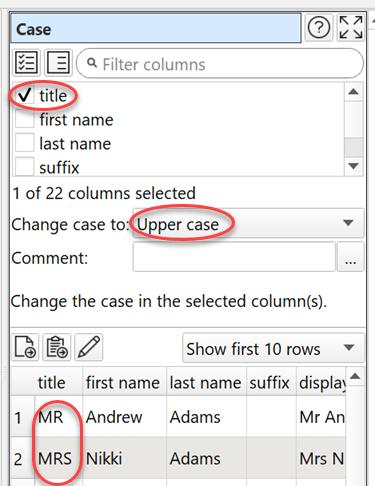Image resolution: width=375 pixels, height=486 pixels.
Task: Expand panel with the fullscreen arrows icon
Action: pyautogui.click(x=351, y=28)
